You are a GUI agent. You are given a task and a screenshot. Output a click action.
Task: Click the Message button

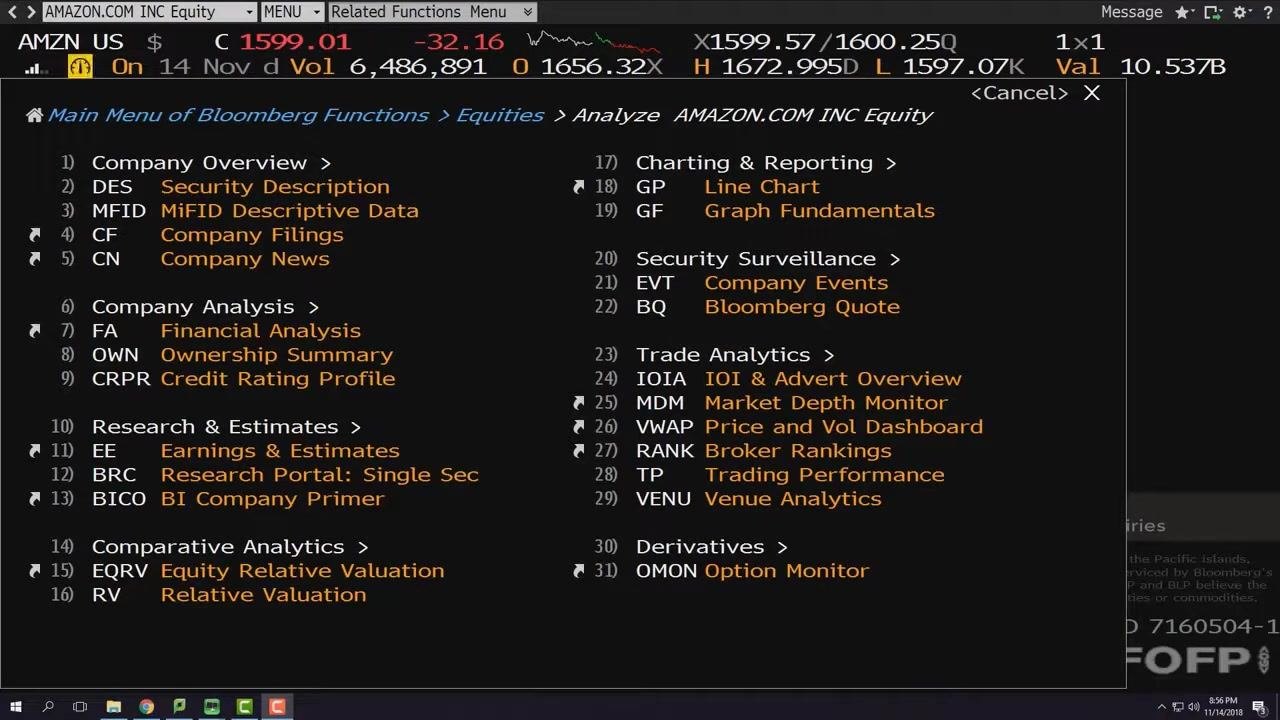1131,12
